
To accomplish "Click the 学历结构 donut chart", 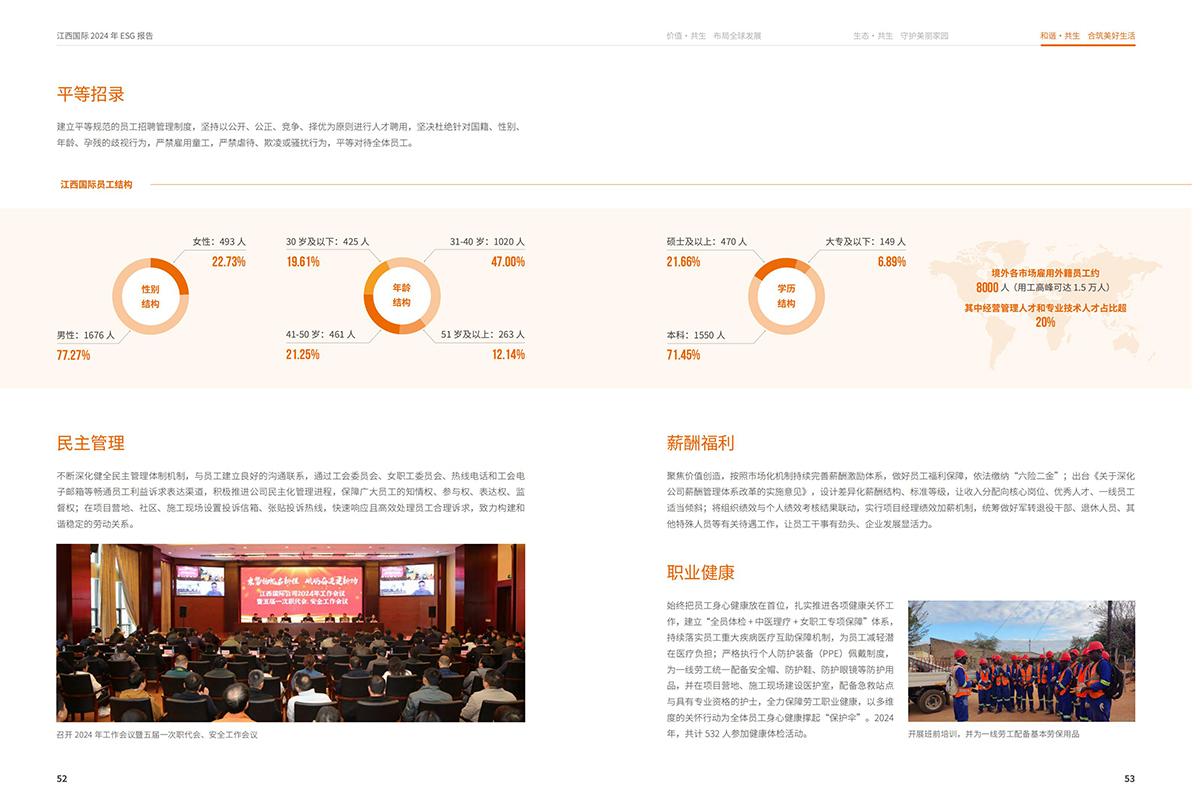I will click(x=786, y=296).
